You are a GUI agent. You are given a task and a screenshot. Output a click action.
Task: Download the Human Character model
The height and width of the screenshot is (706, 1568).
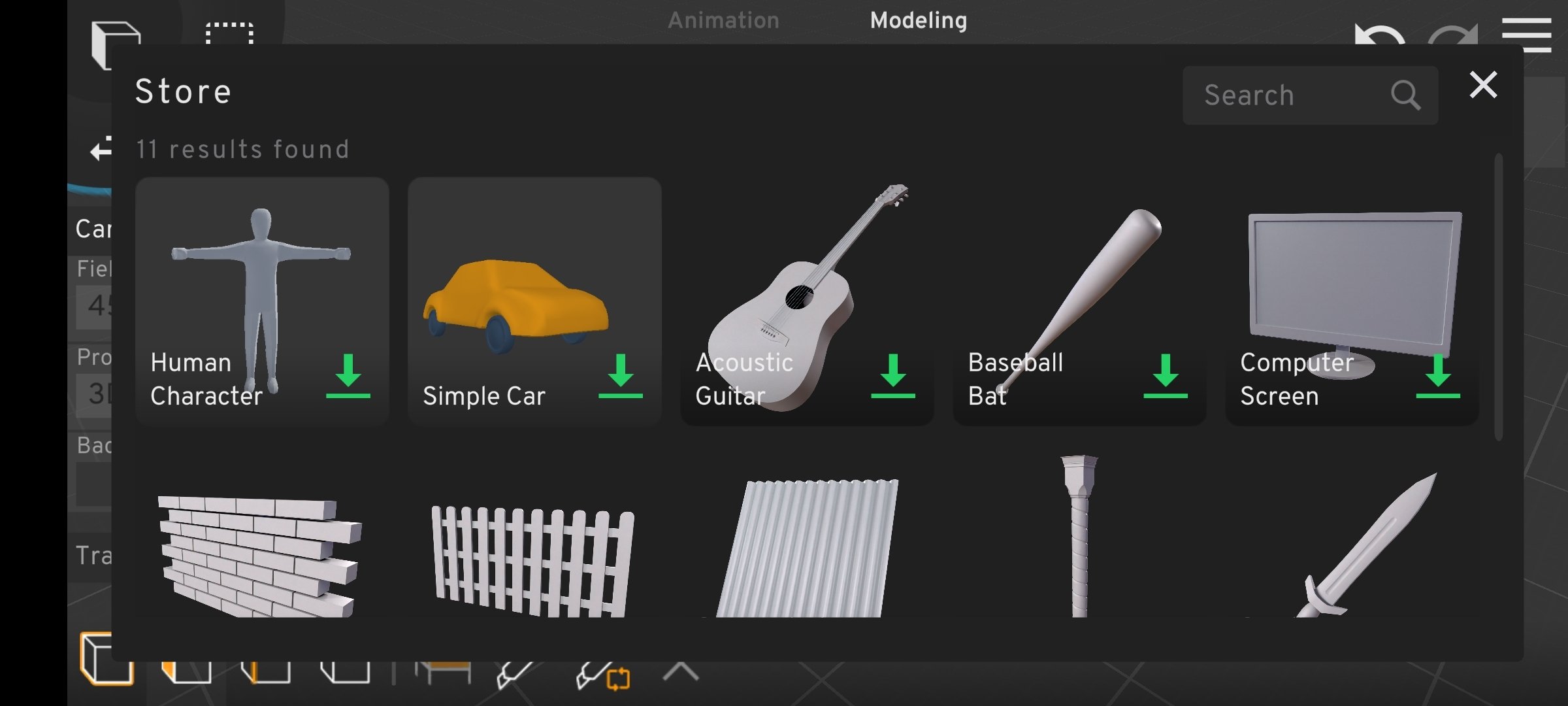click(x=348, y=377)
